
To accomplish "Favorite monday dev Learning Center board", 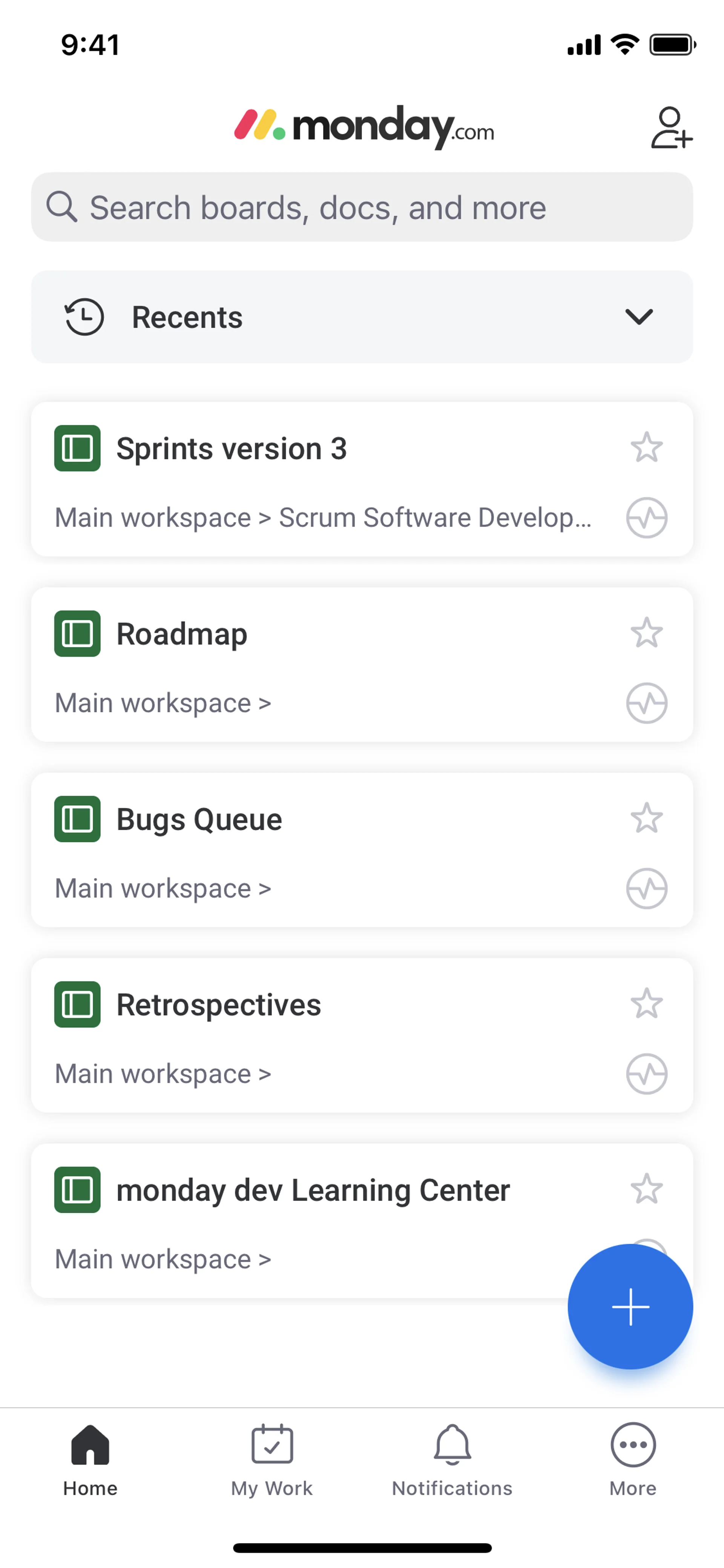I will [646, 1189].
